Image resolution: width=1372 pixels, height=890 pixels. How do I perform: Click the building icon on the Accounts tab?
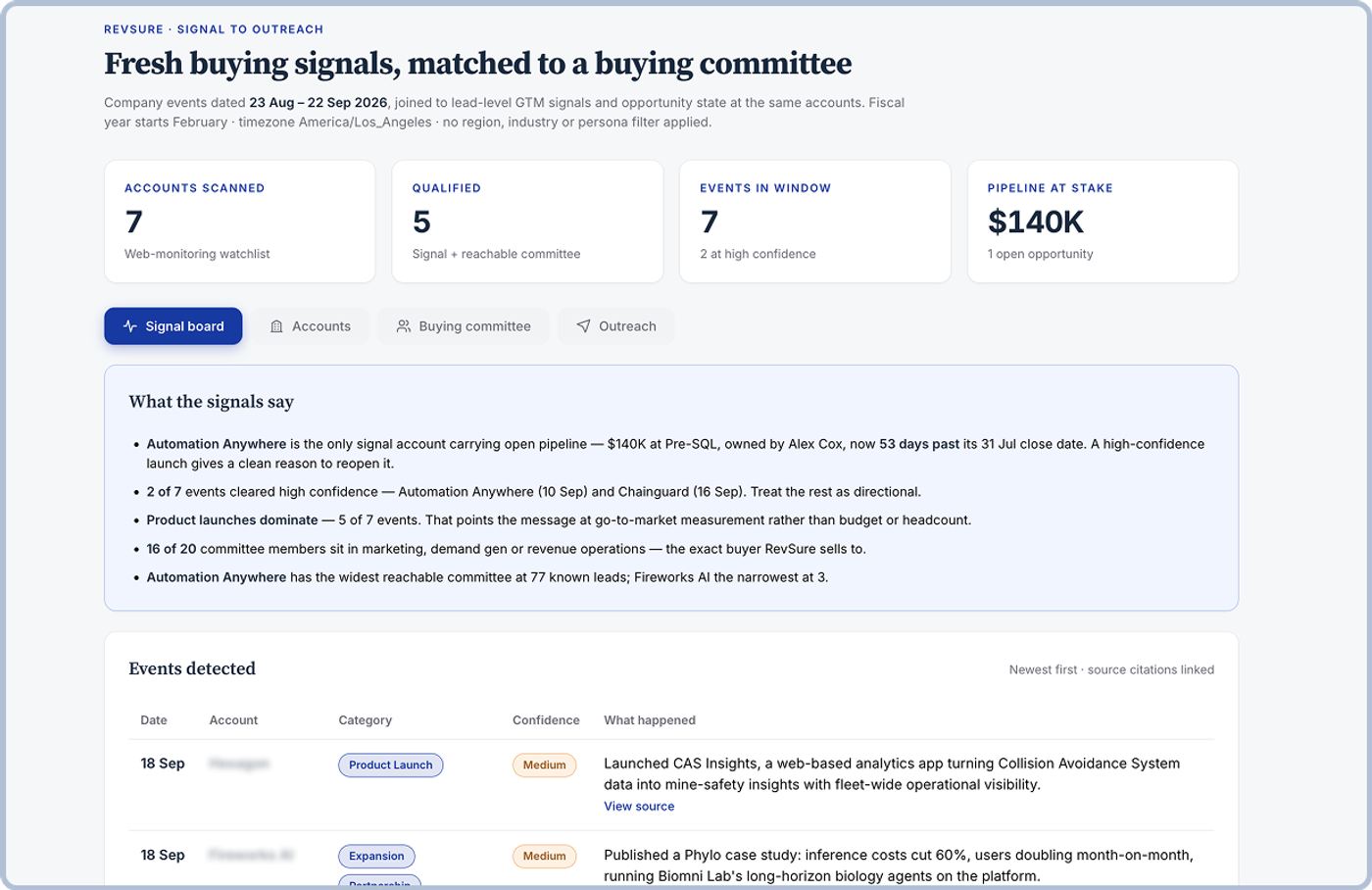(x=276, y=326)
